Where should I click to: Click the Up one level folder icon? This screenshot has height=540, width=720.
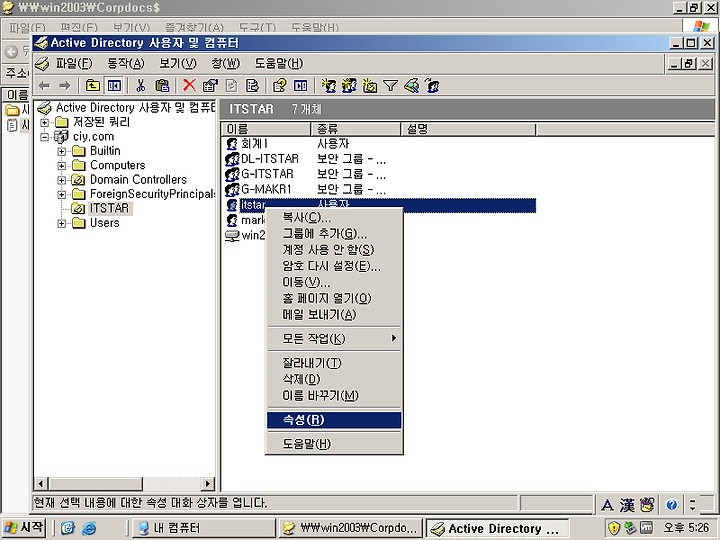coord(93,85)
